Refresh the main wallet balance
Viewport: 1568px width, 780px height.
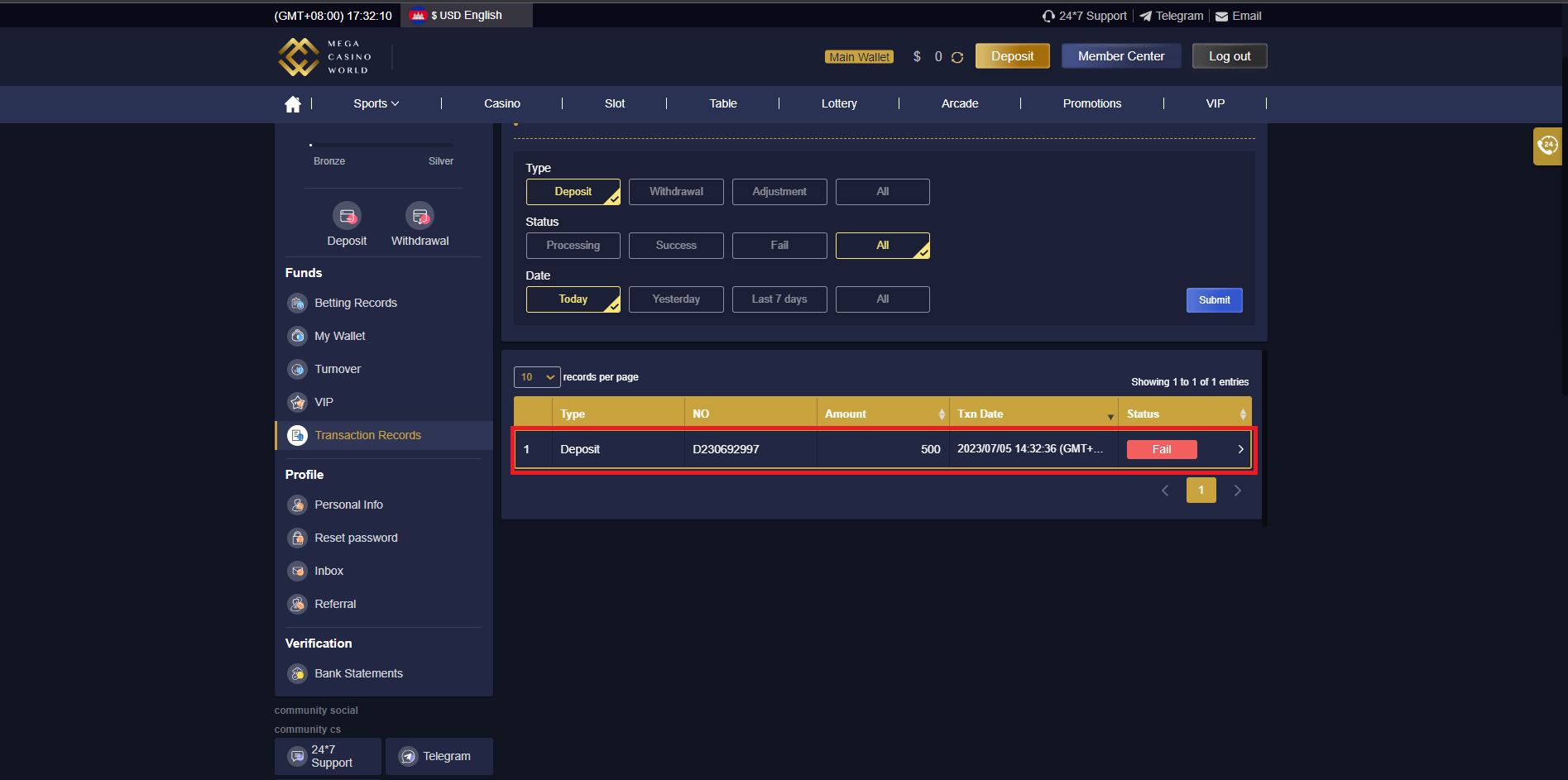[957, 57]
